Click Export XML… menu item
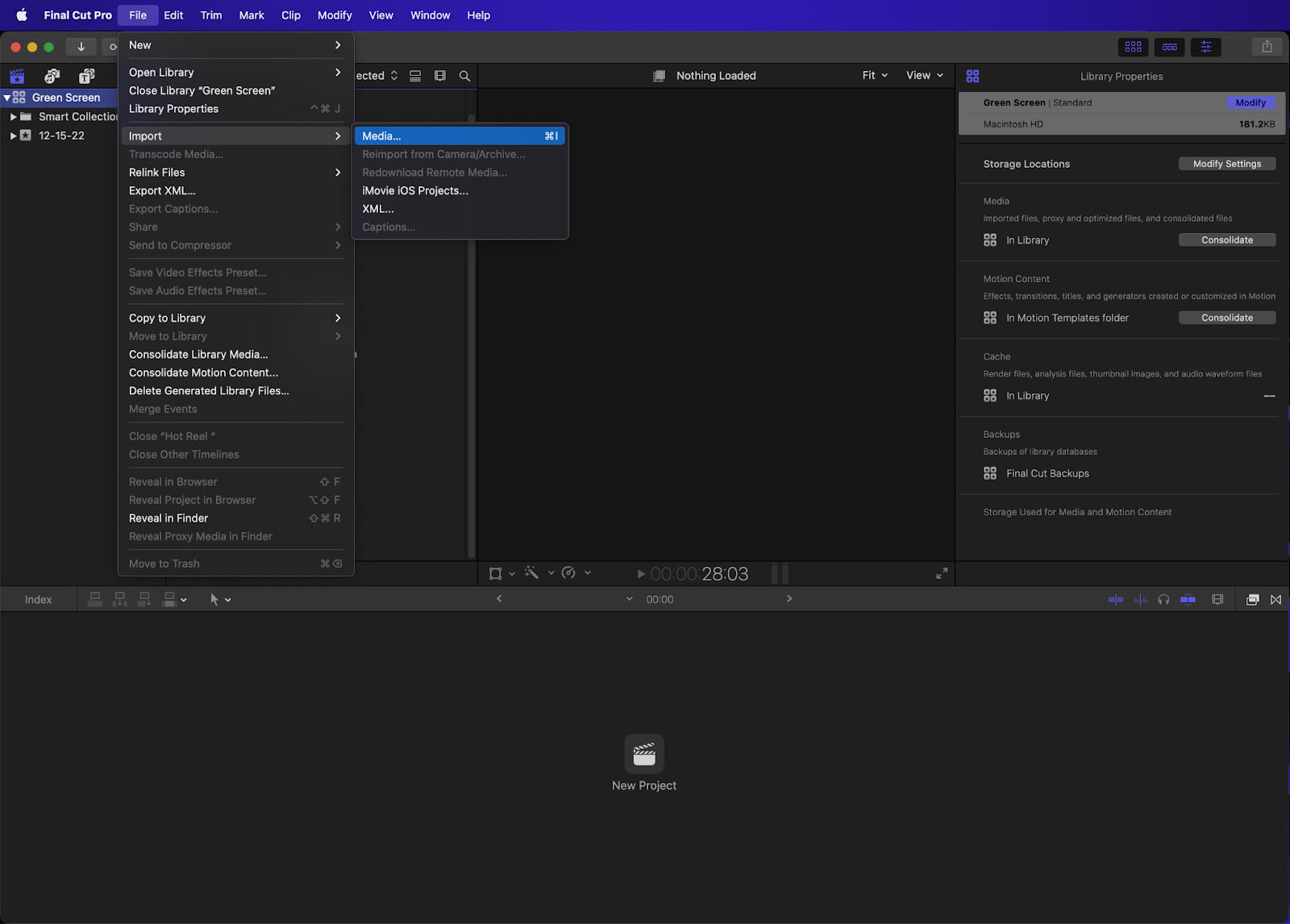This screenshot has height=924, width=1290. (x=235, y=191)
